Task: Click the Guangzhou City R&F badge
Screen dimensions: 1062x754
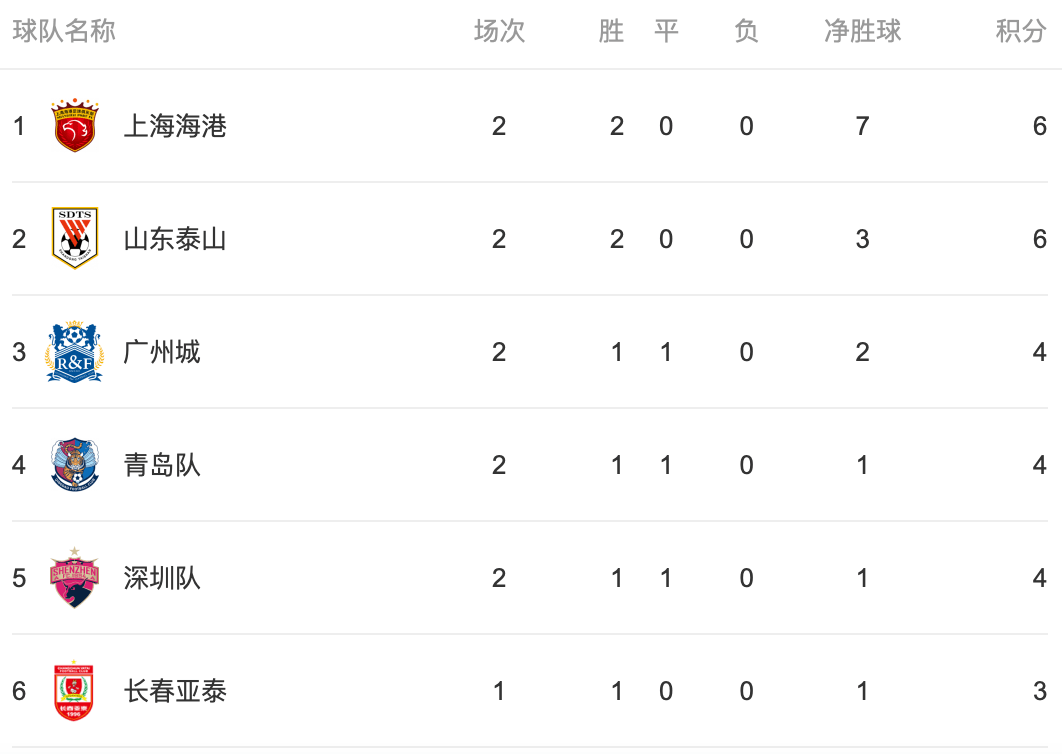Action: (x=75, y=351)
